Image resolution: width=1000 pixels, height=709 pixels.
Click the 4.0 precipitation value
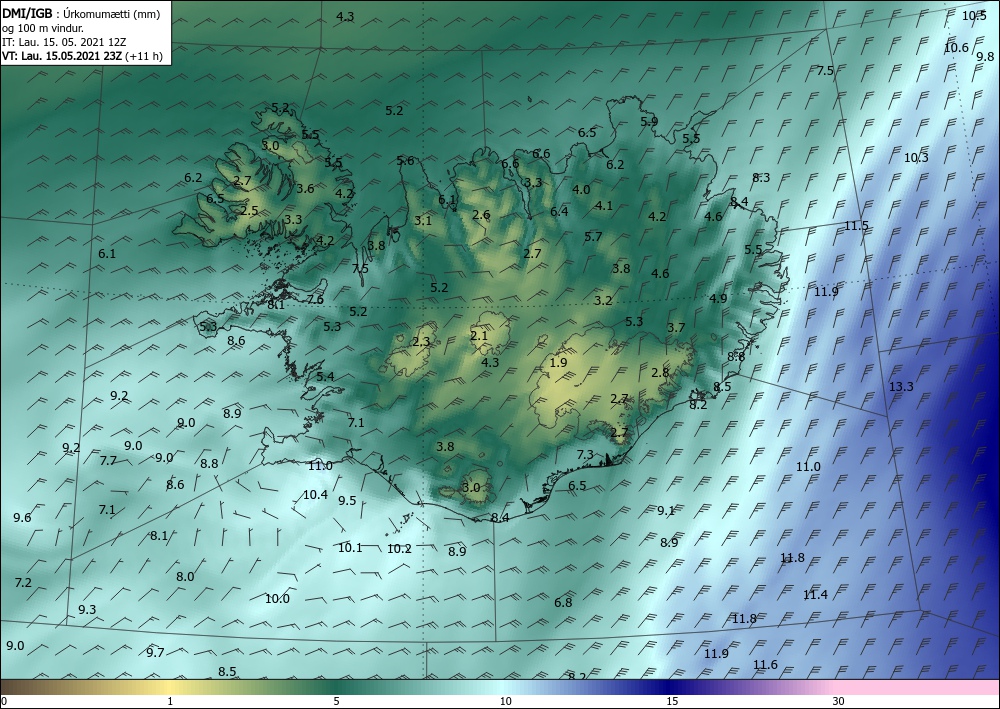point(581,189)
